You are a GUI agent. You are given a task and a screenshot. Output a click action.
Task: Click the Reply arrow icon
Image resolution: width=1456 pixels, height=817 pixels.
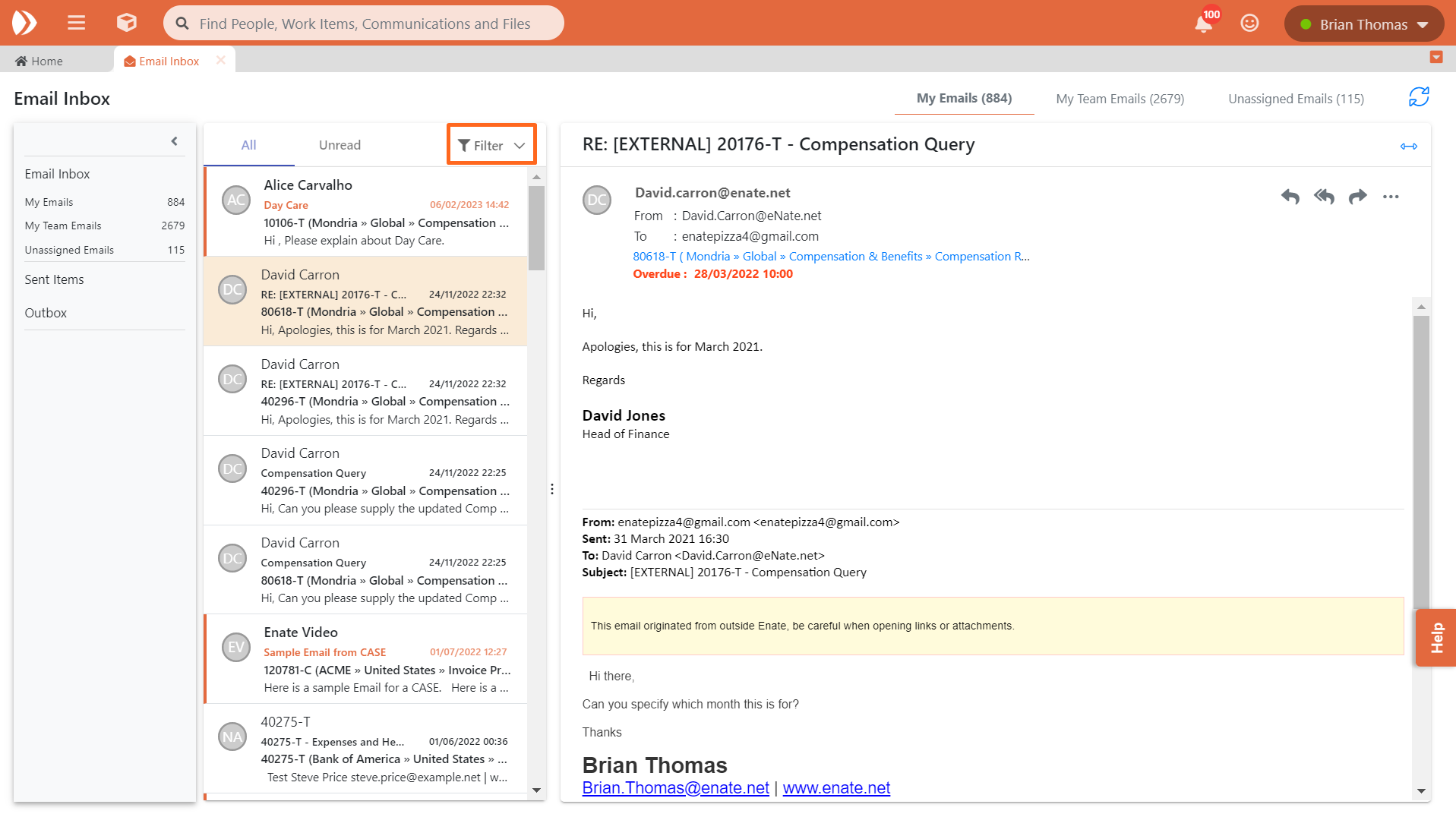1290,197
